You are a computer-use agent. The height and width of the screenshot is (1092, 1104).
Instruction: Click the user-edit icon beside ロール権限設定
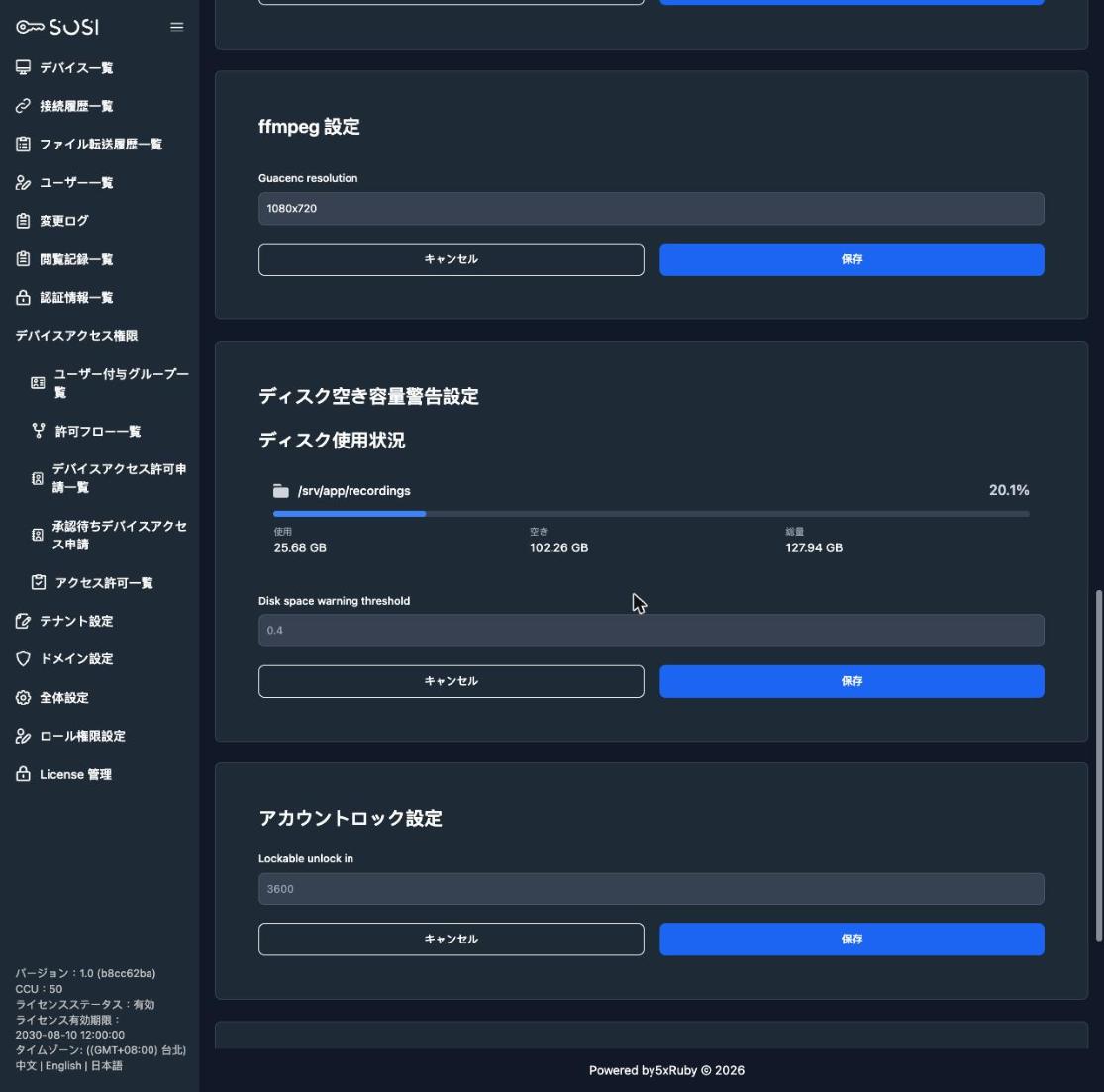point(23,736)
